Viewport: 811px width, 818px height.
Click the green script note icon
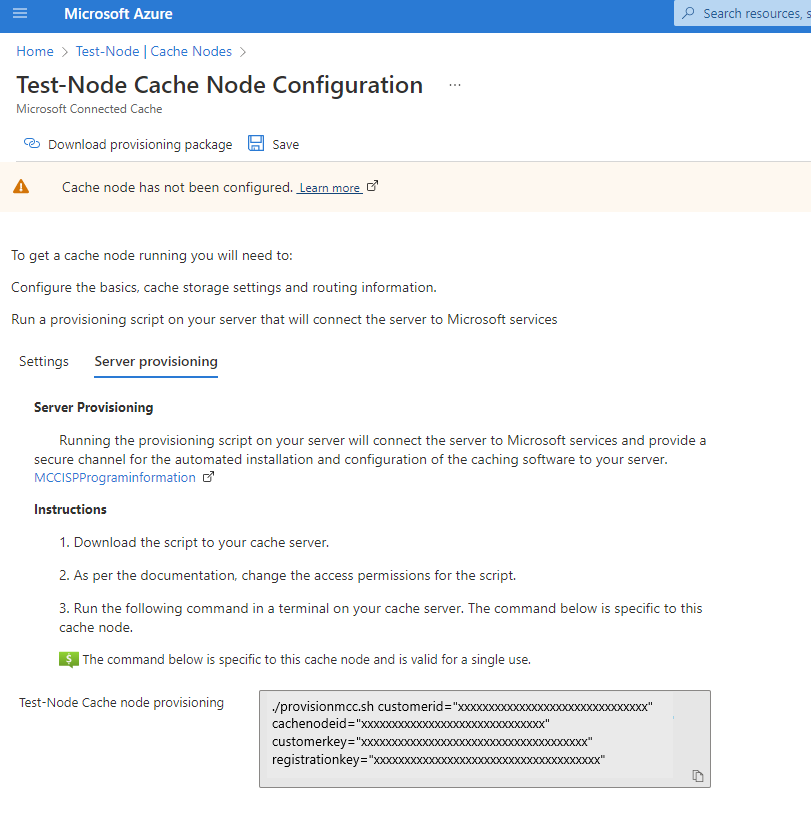point(67,659)
